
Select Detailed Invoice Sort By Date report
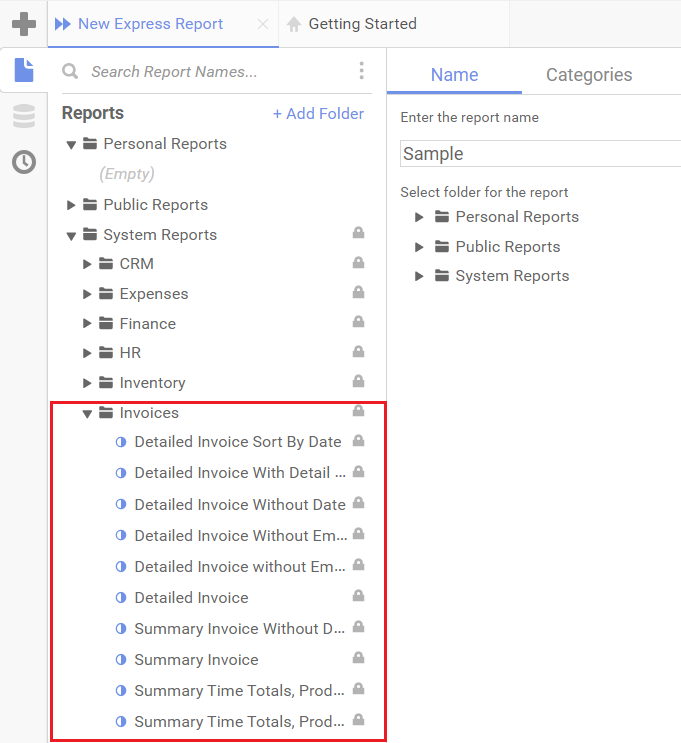pyautogui.click(x=238, y=442)
